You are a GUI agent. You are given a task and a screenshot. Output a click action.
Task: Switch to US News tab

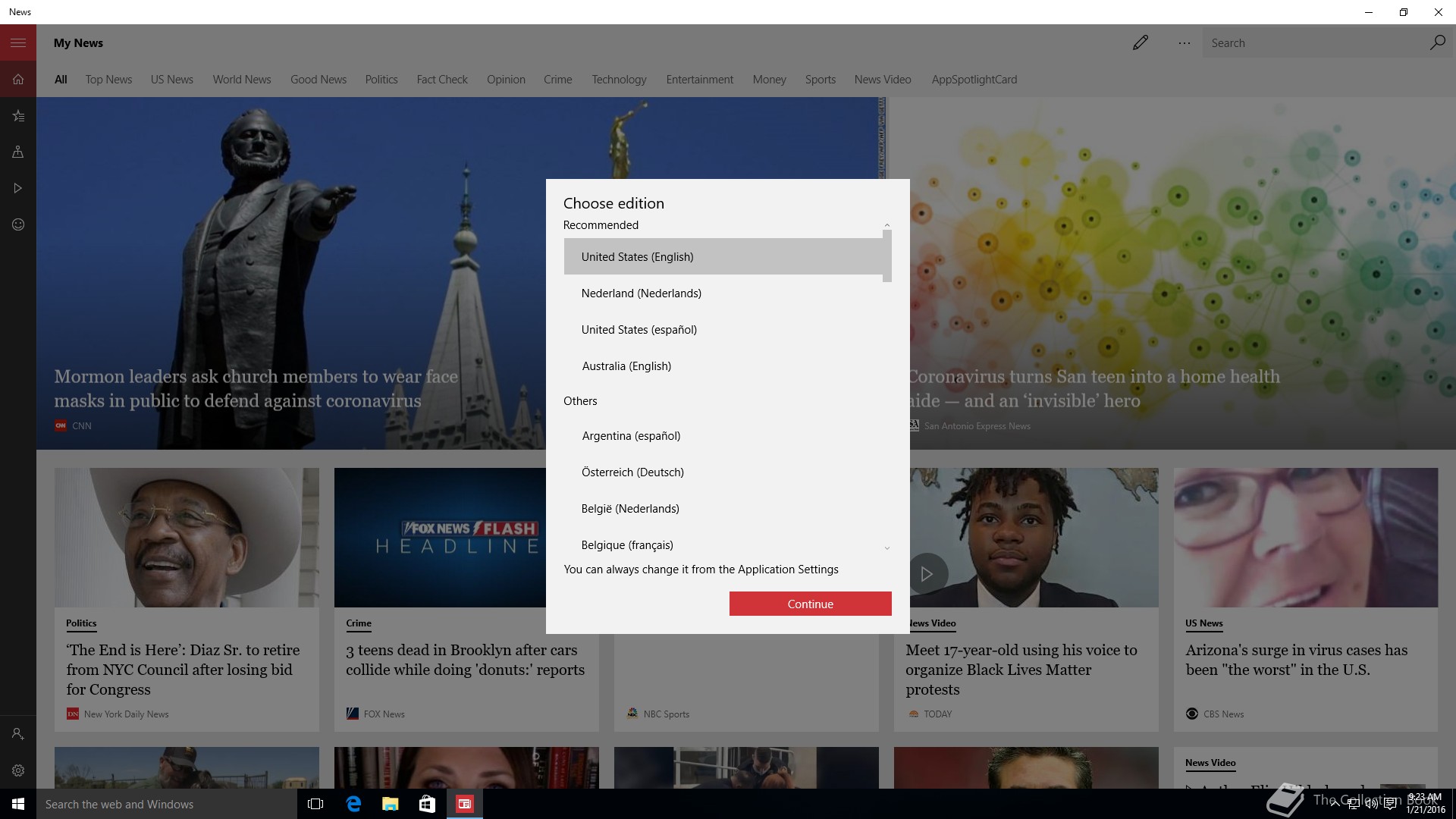pos(172,80)
